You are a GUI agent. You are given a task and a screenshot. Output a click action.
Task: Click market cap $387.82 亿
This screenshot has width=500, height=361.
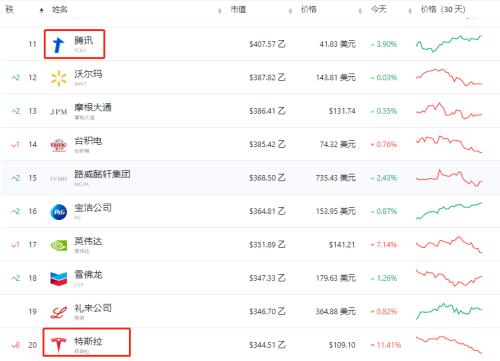[x=267, y=78]
